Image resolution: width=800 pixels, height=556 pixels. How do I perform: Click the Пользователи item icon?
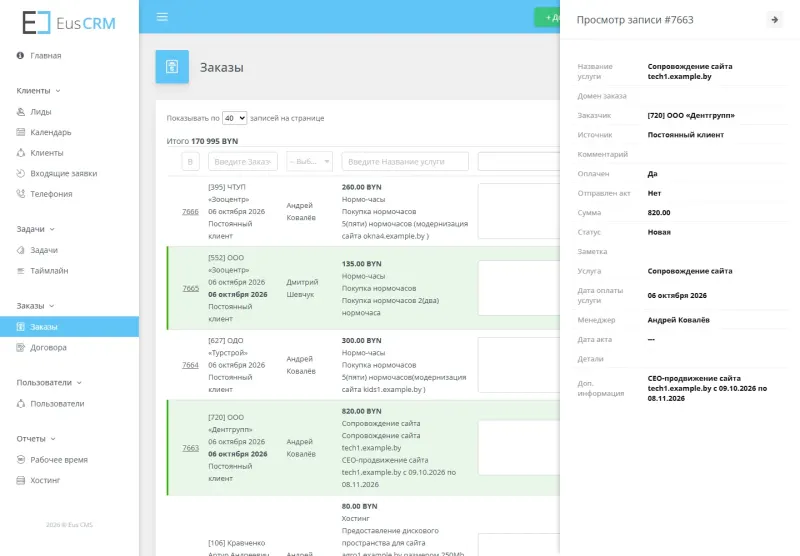(20, 403)
